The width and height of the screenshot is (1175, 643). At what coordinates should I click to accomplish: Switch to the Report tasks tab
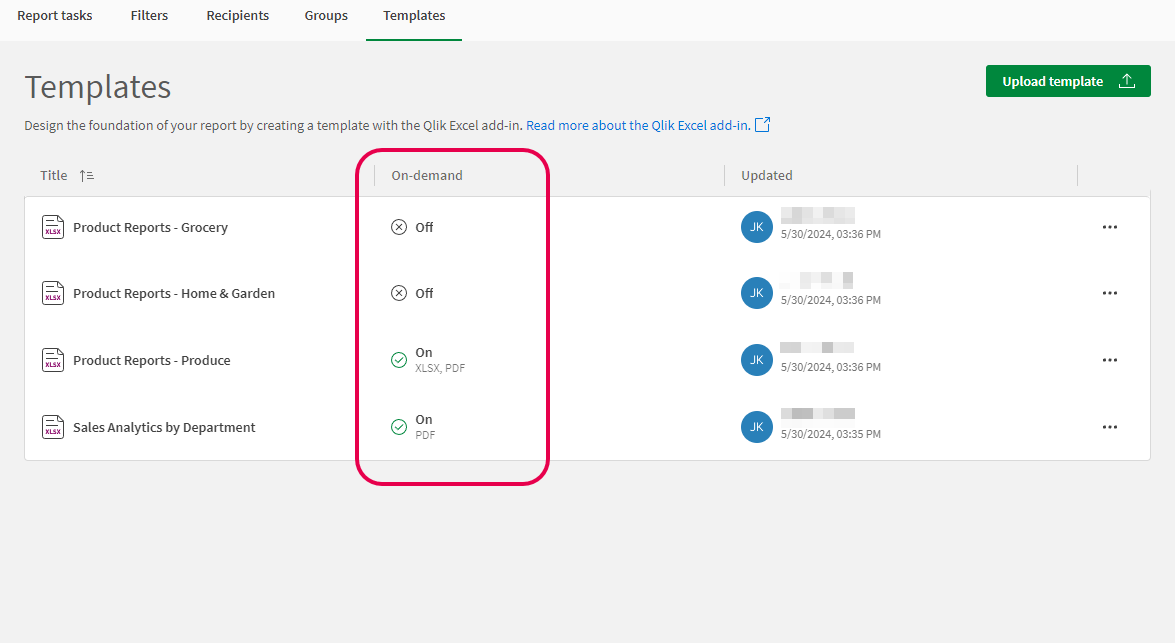click(54, 15)
